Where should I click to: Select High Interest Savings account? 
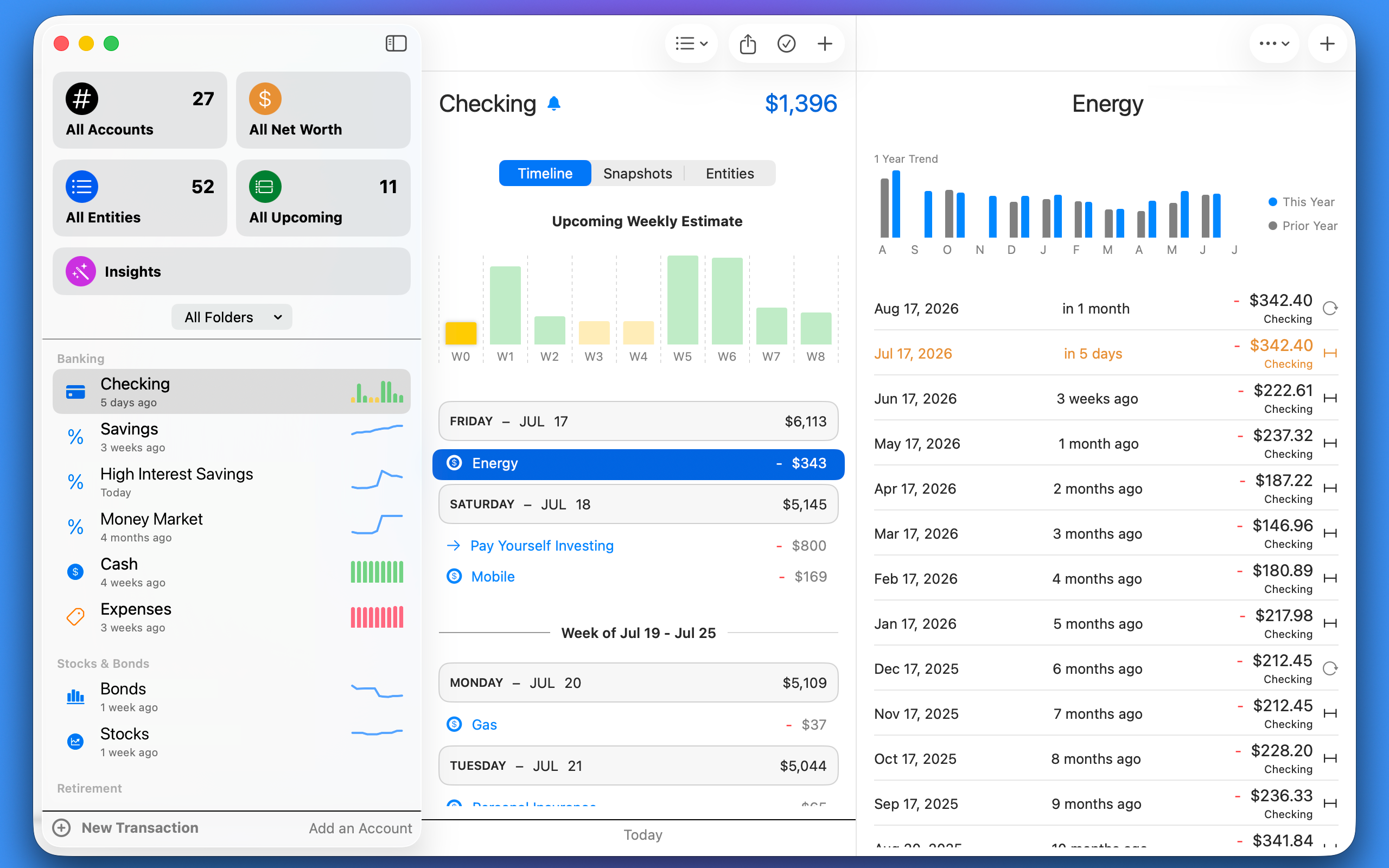point(231,482)
